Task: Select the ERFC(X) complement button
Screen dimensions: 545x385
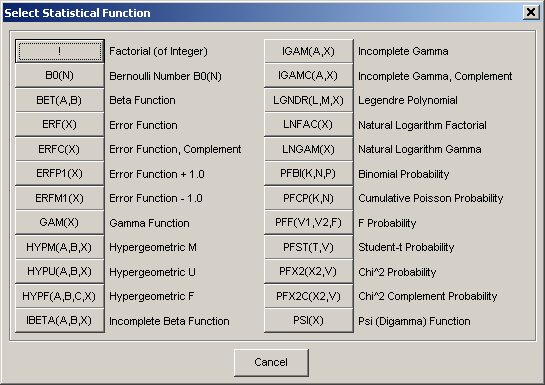Action: (59, 149)
